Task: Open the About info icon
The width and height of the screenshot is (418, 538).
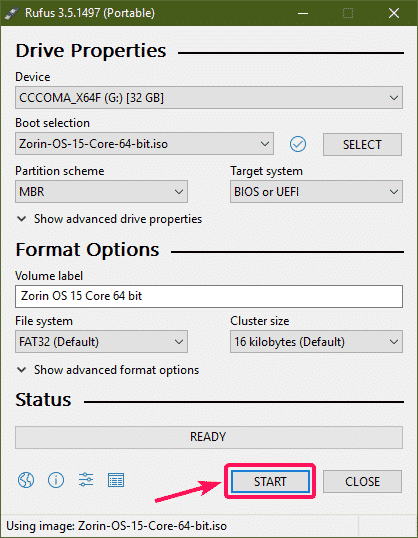Action: click(56, 480)
